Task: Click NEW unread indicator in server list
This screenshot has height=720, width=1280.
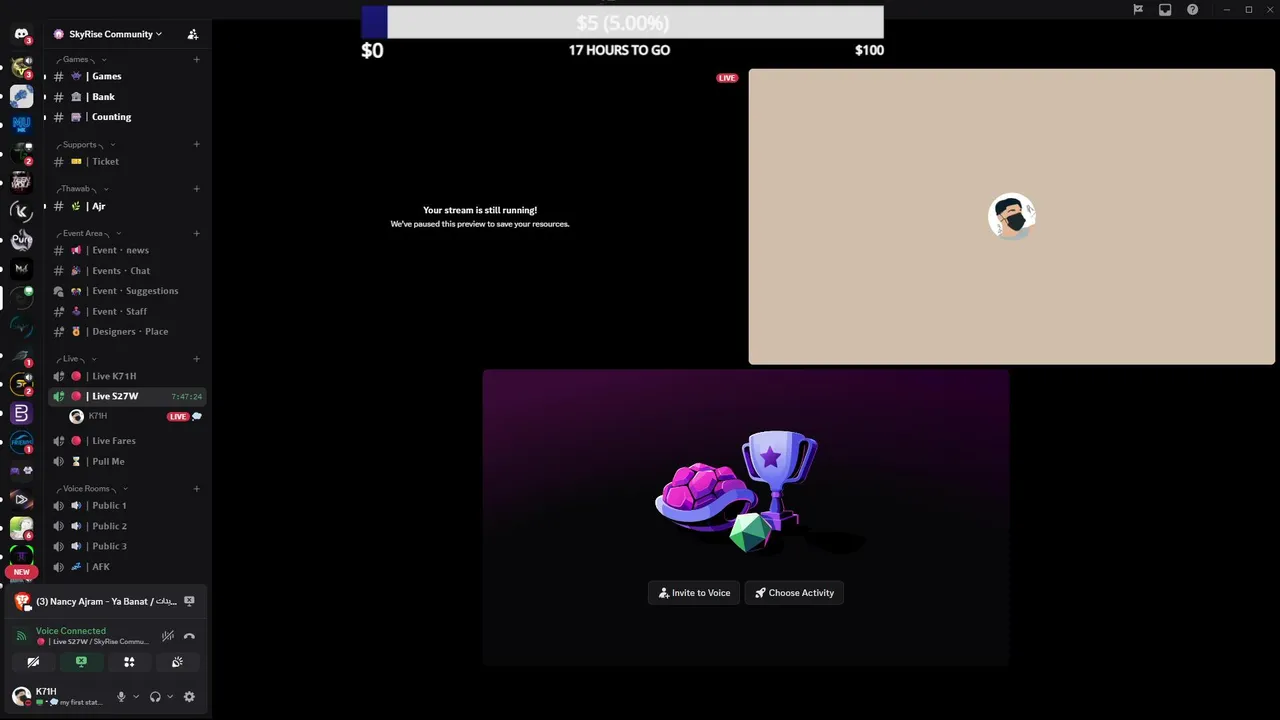Action: point(21,572)
